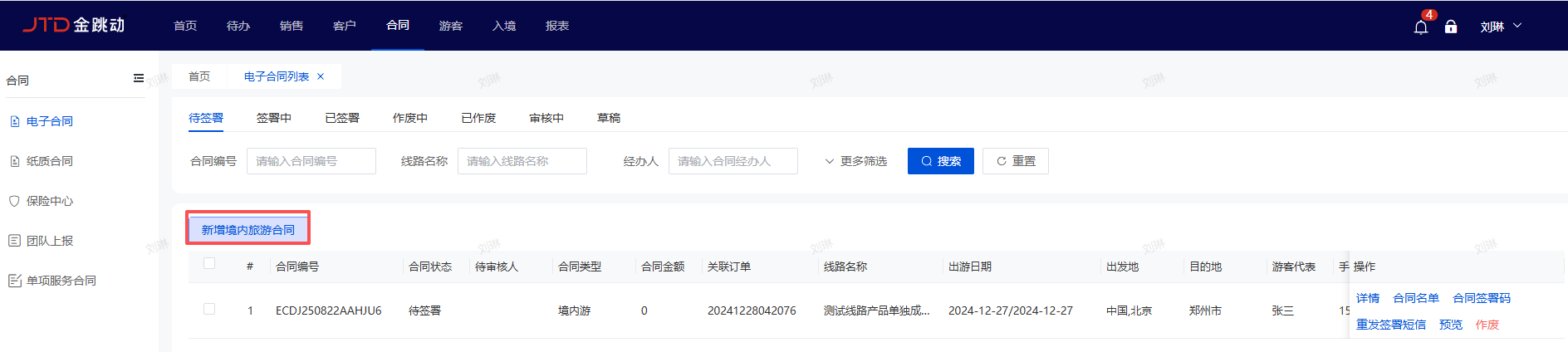Open the 报表 top menu
The image size is (1568, 352).
[x=557, y=26]
